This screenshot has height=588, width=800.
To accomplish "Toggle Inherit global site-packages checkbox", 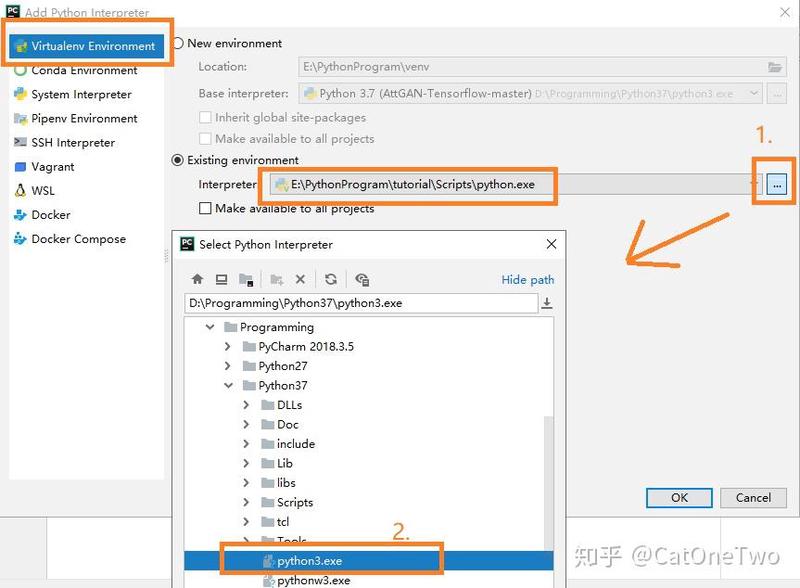I will point(205,117).
